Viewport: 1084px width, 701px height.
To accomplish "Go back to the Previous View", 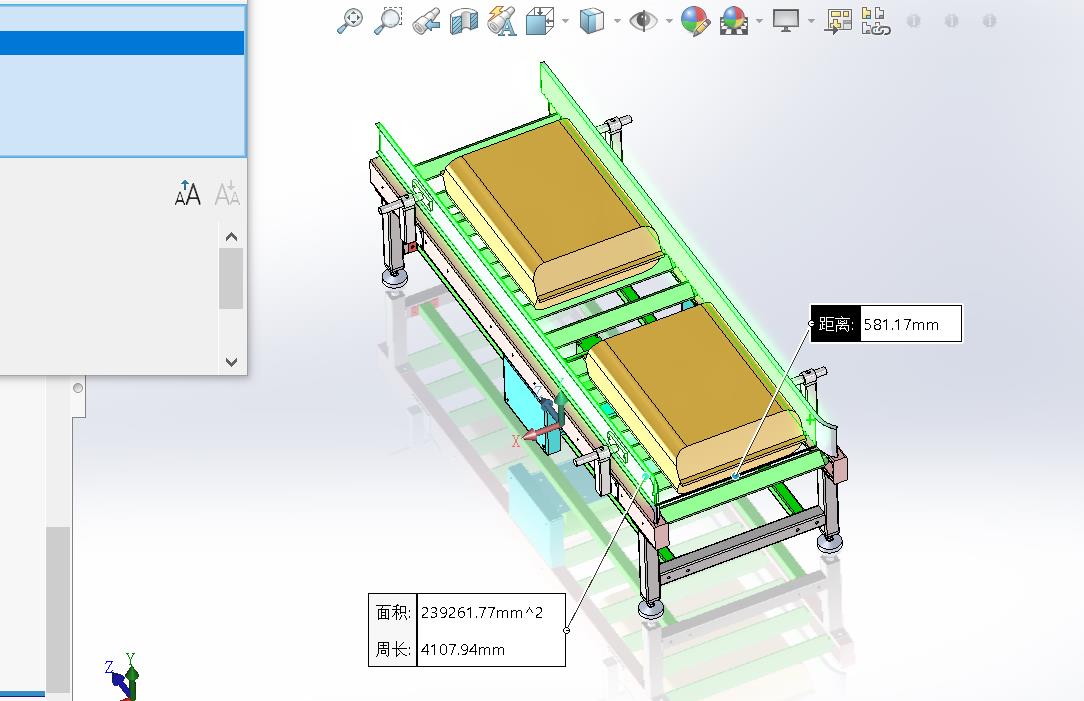I will 426,21.
